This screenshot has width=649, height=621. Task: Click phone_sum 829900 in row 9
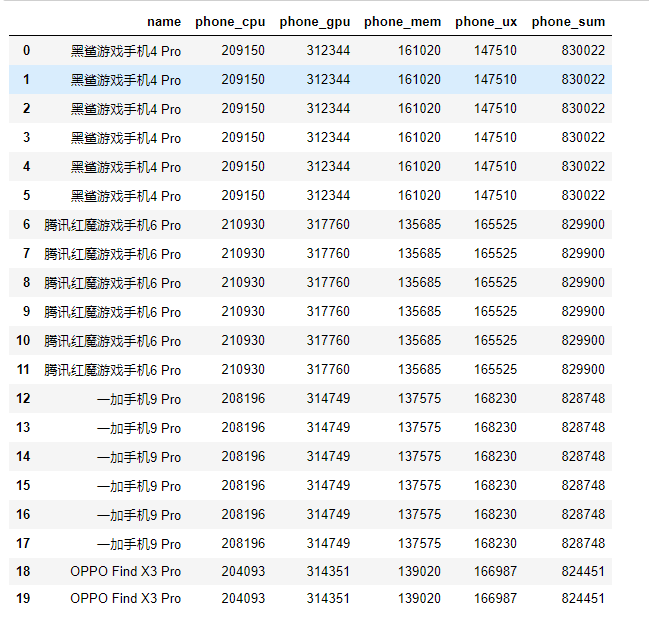pos(583,311)
